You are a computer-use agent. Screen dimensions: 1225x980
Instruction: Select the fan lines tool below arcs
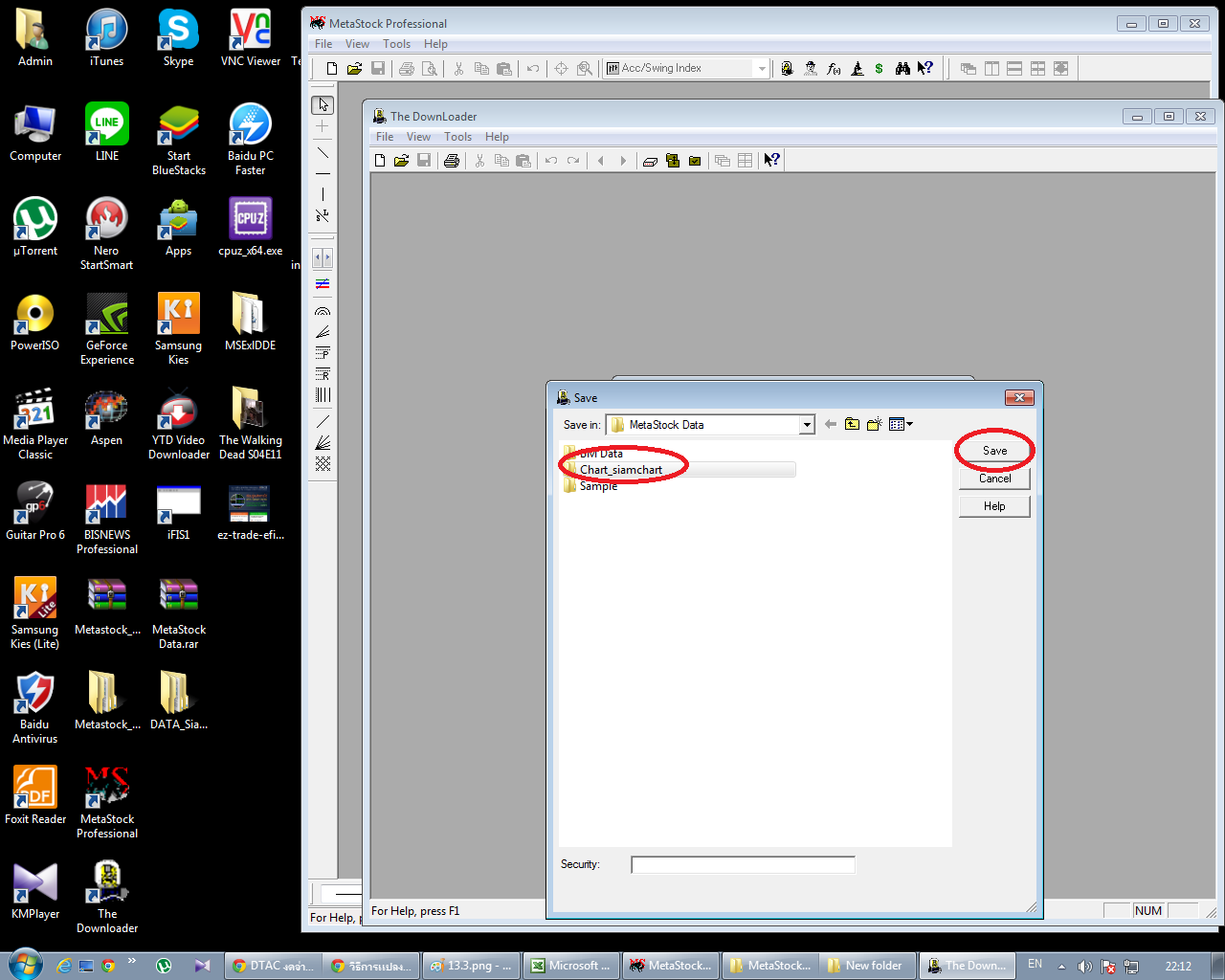[323, 332]
